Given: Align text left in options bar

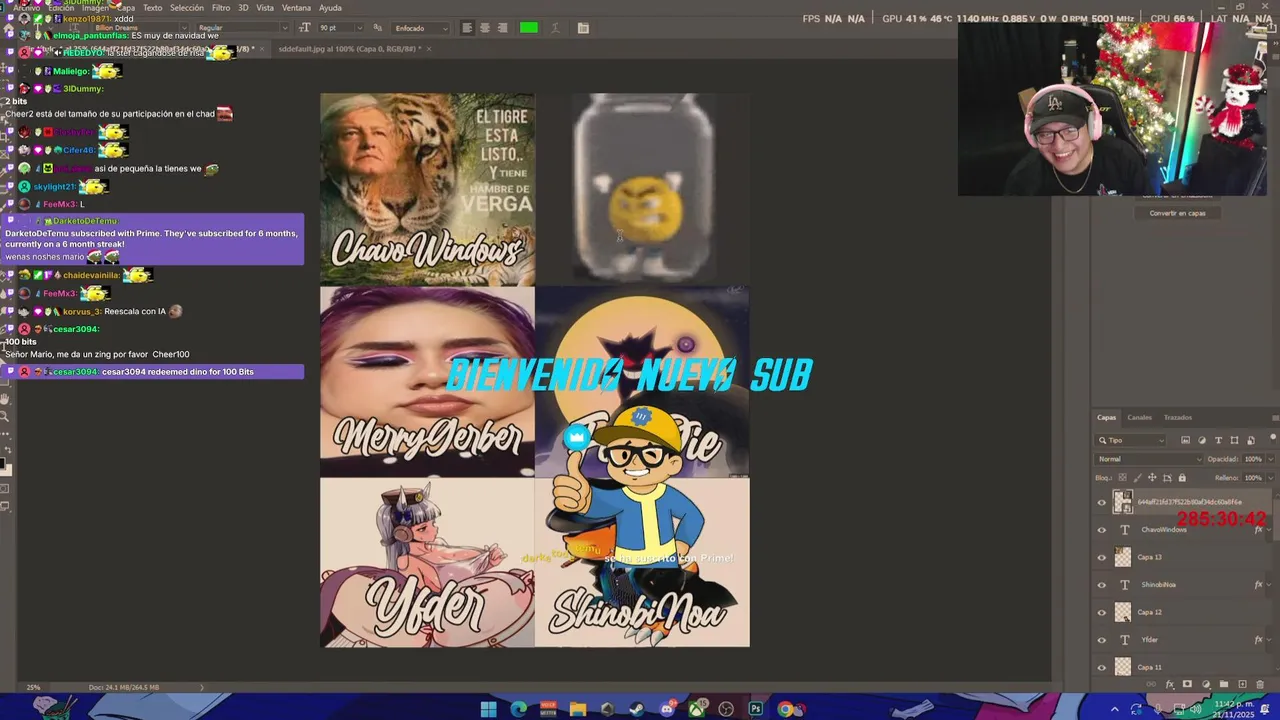Looking at the screenshot, I should pos(467,28).
